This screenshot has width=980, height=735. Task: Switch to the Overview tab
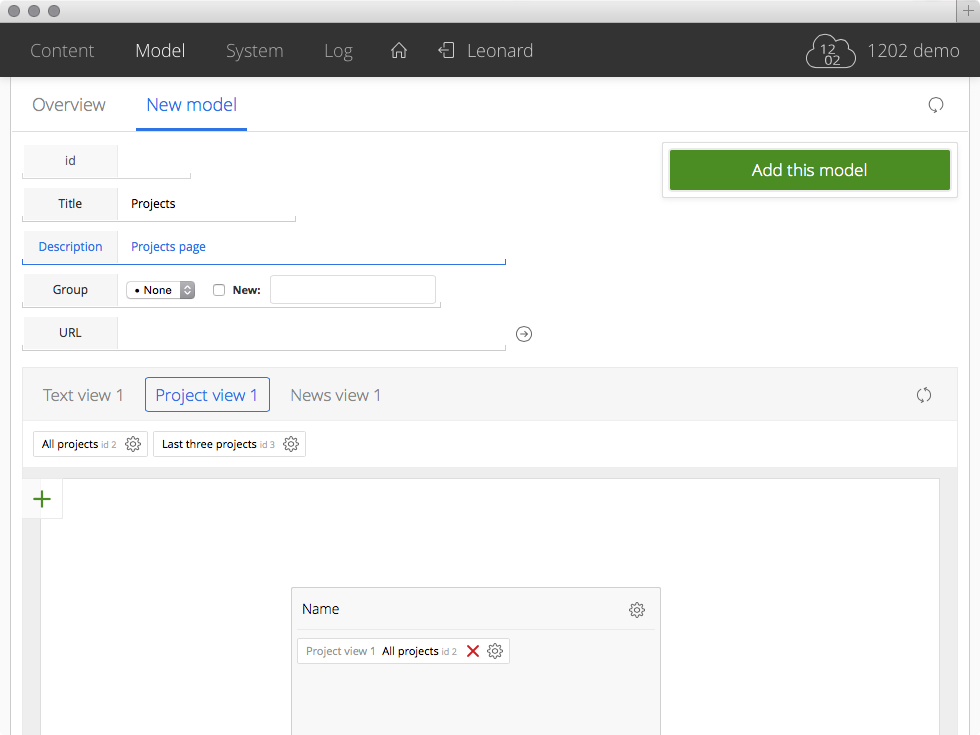pyautogui.click(x=69, y=105)
